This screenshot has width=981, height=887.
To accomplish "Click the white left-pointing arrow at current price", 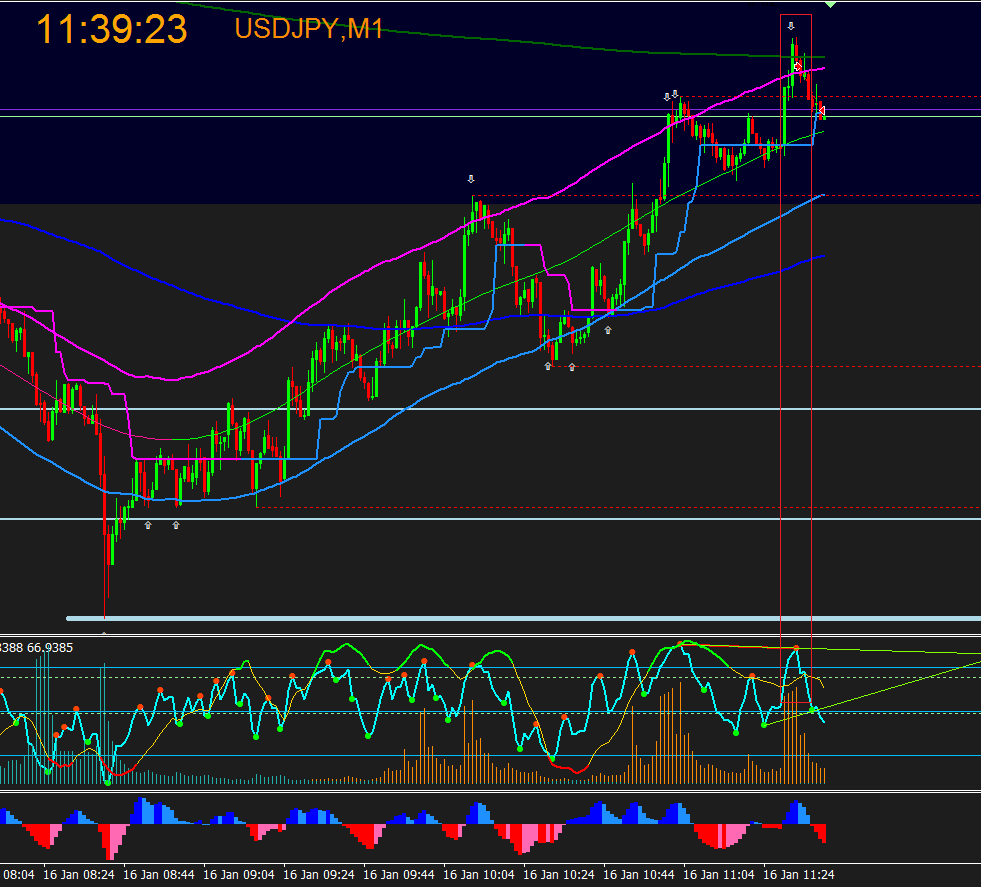I will [822, 111].
